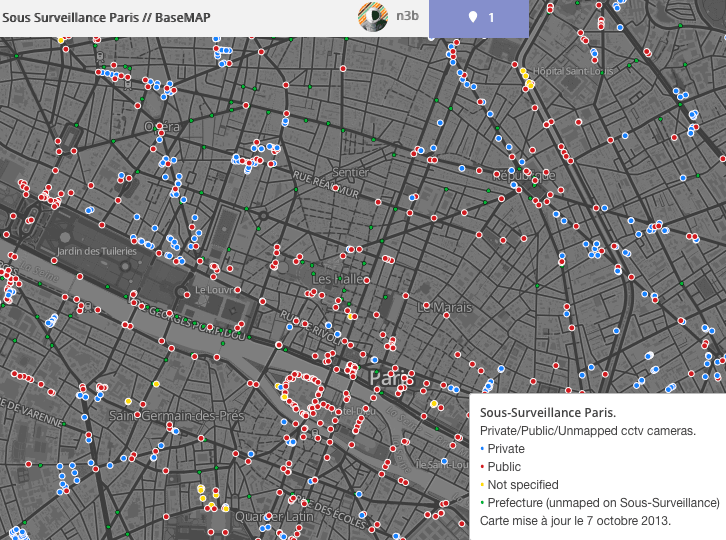Click the large Paris city label
Image resolution: width=726 pixels, height=540 pixels.
(x=392, y=378)
